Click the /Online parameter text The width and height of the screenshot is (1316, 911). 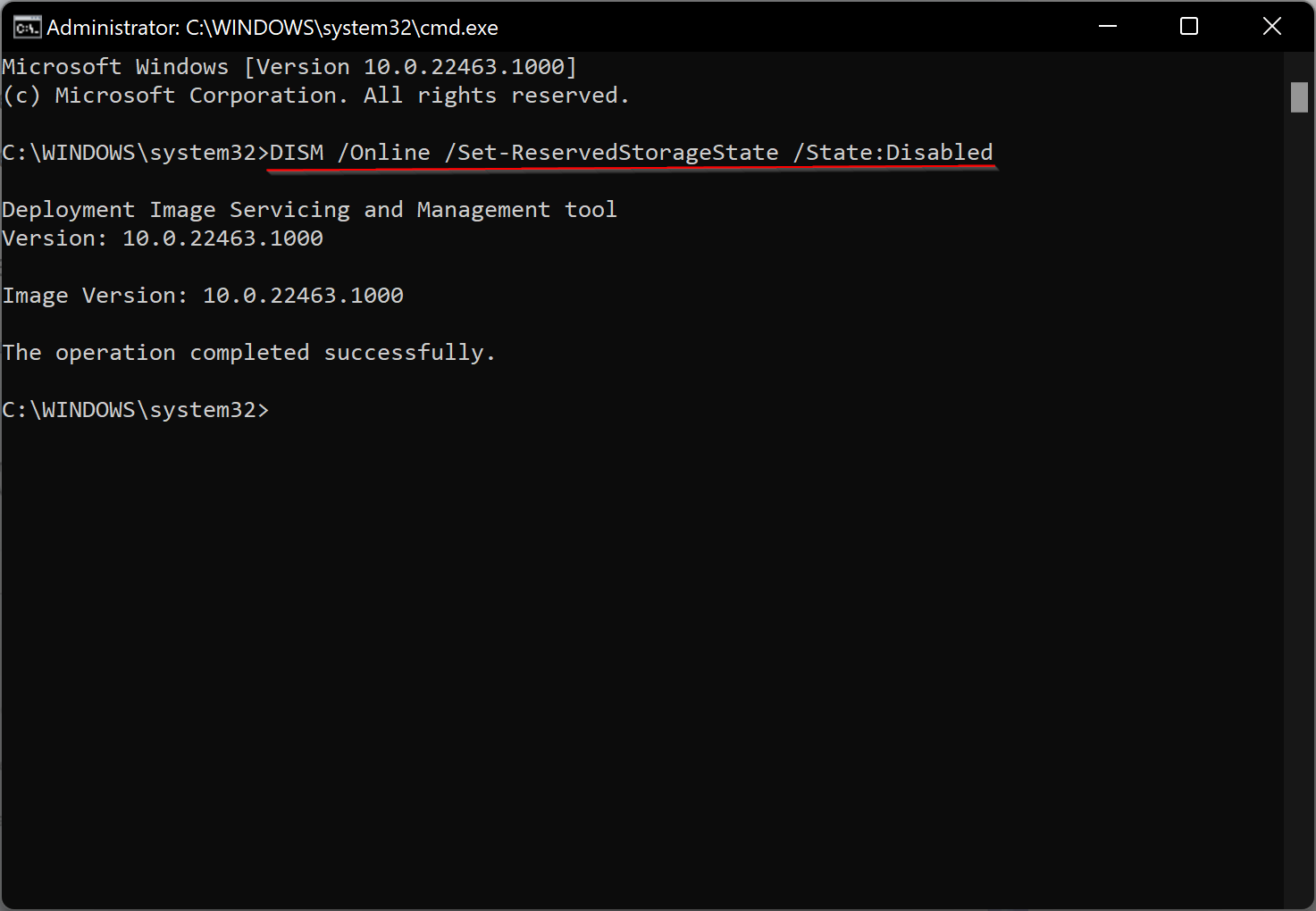point(384,153)
